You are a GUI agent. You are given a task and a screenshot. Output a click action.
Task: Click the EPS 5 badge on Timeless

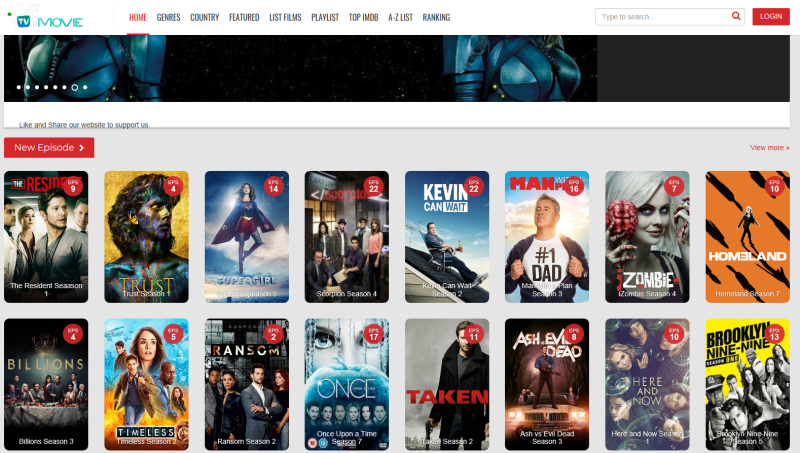tap(173, 334)
